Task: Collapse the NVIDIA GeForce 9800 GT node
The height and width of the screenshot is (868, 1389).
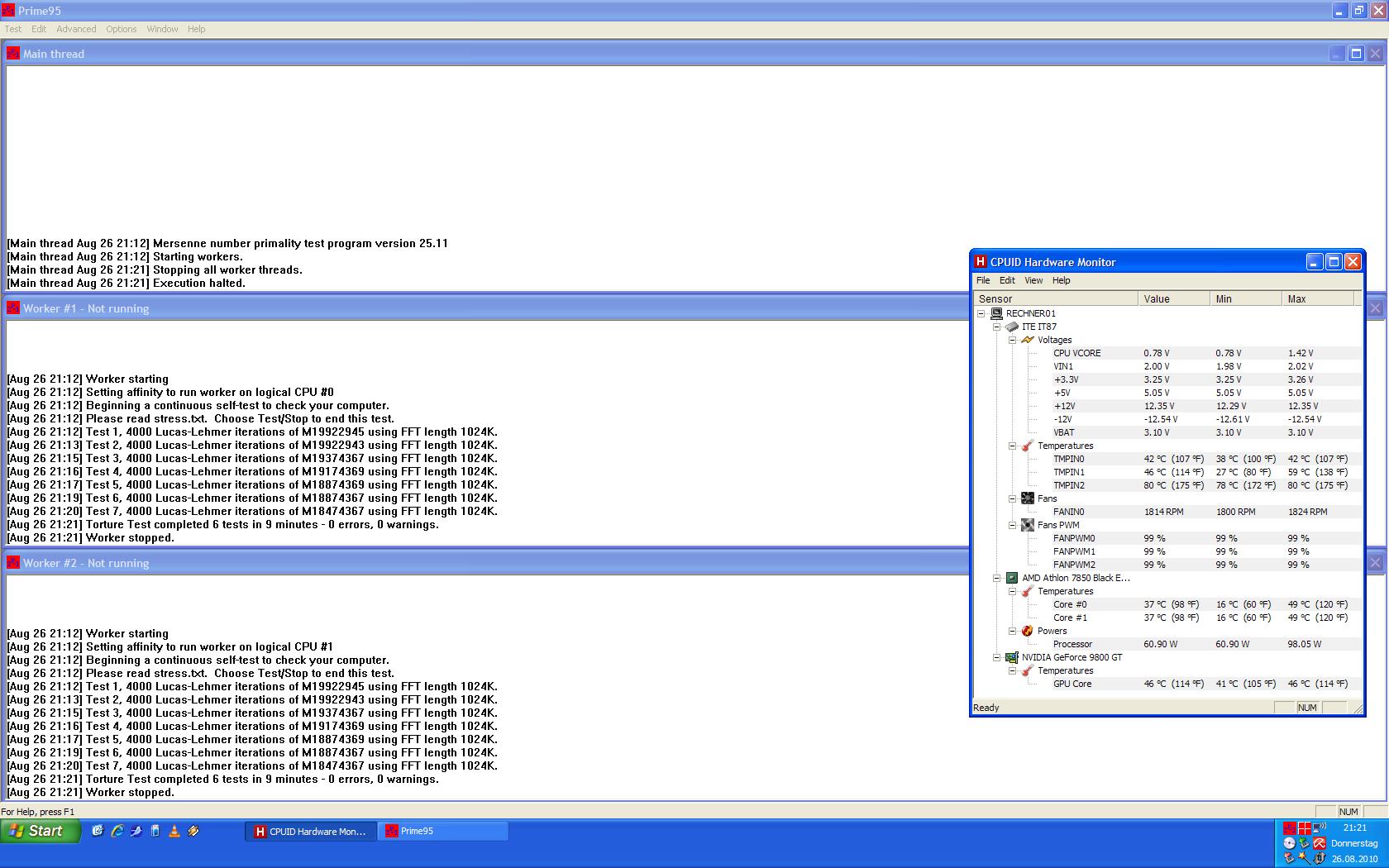Action: [x=997, y=657]
